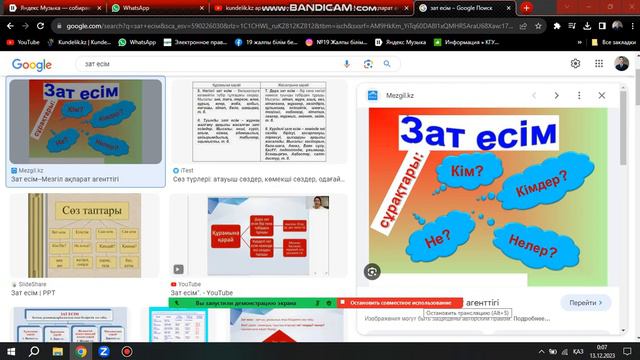Open Windows taskbar search
This screenshot has width=640, height=360.
pos(34,351)
